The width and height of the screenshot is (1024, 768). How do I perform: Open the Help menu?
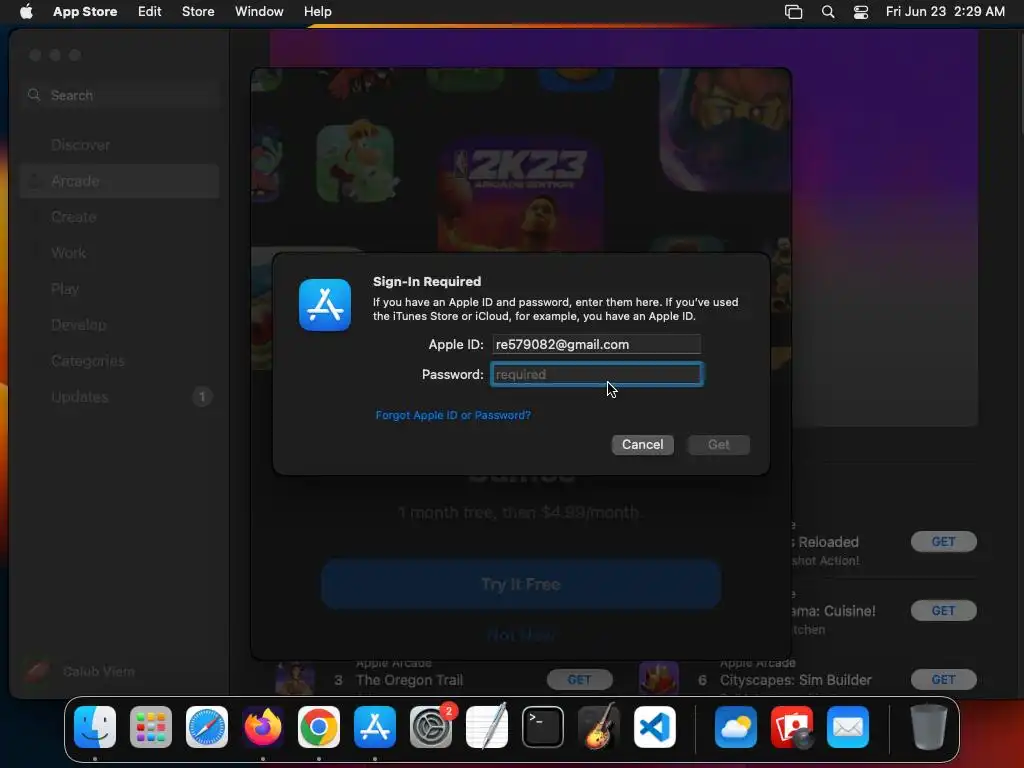[317, 11]
